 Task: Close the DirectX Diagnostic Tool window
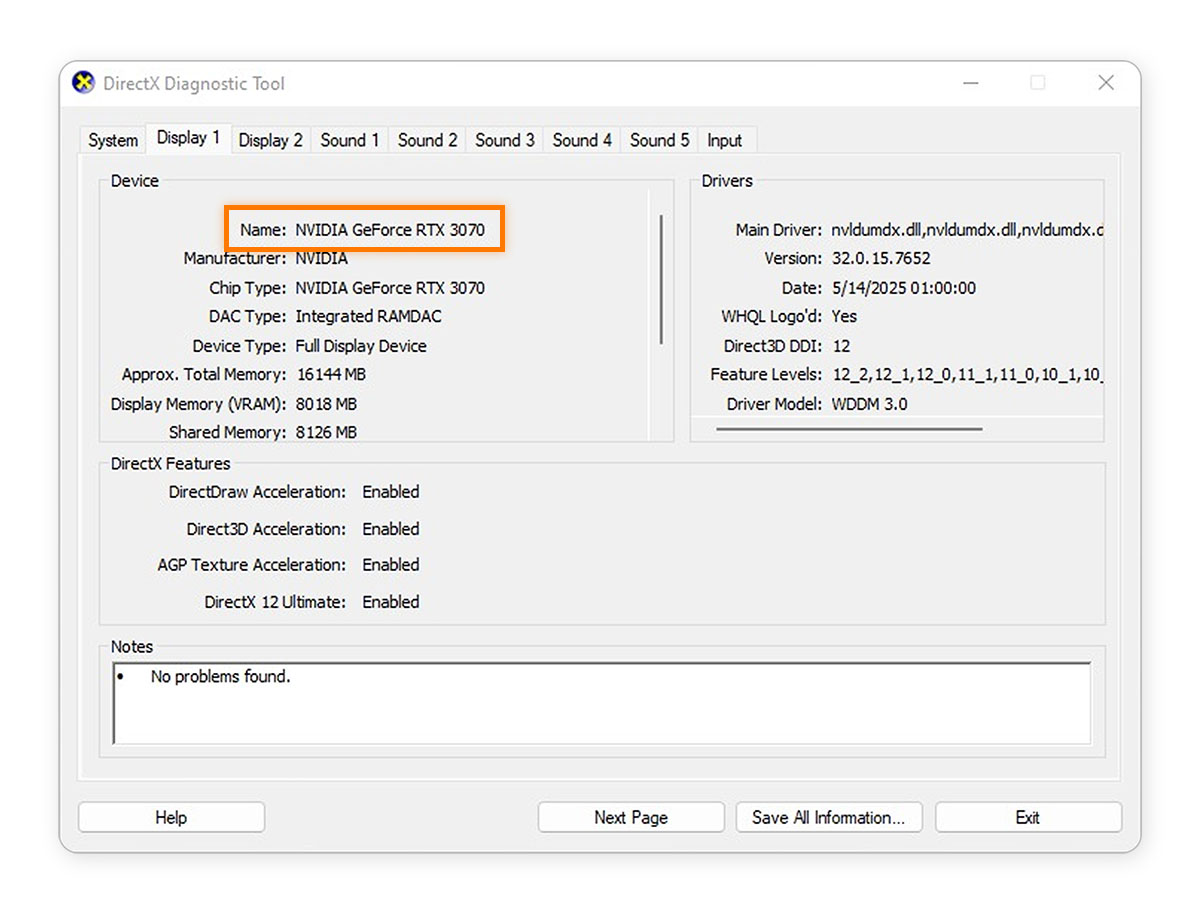pyautogui.click(x=1106, y=83)
